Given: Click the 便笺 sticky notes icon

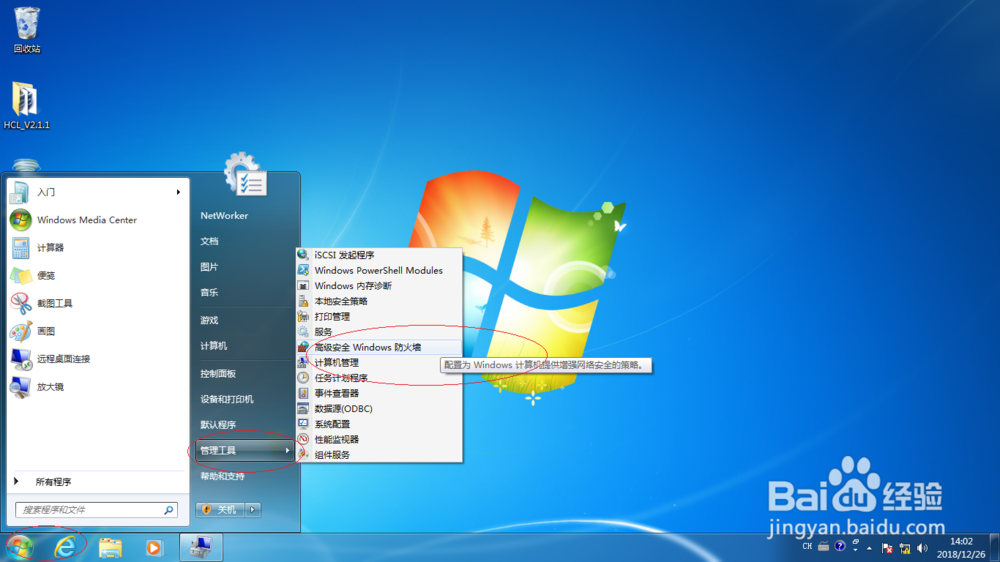Looking at the screenshot, I should (20, 276).
